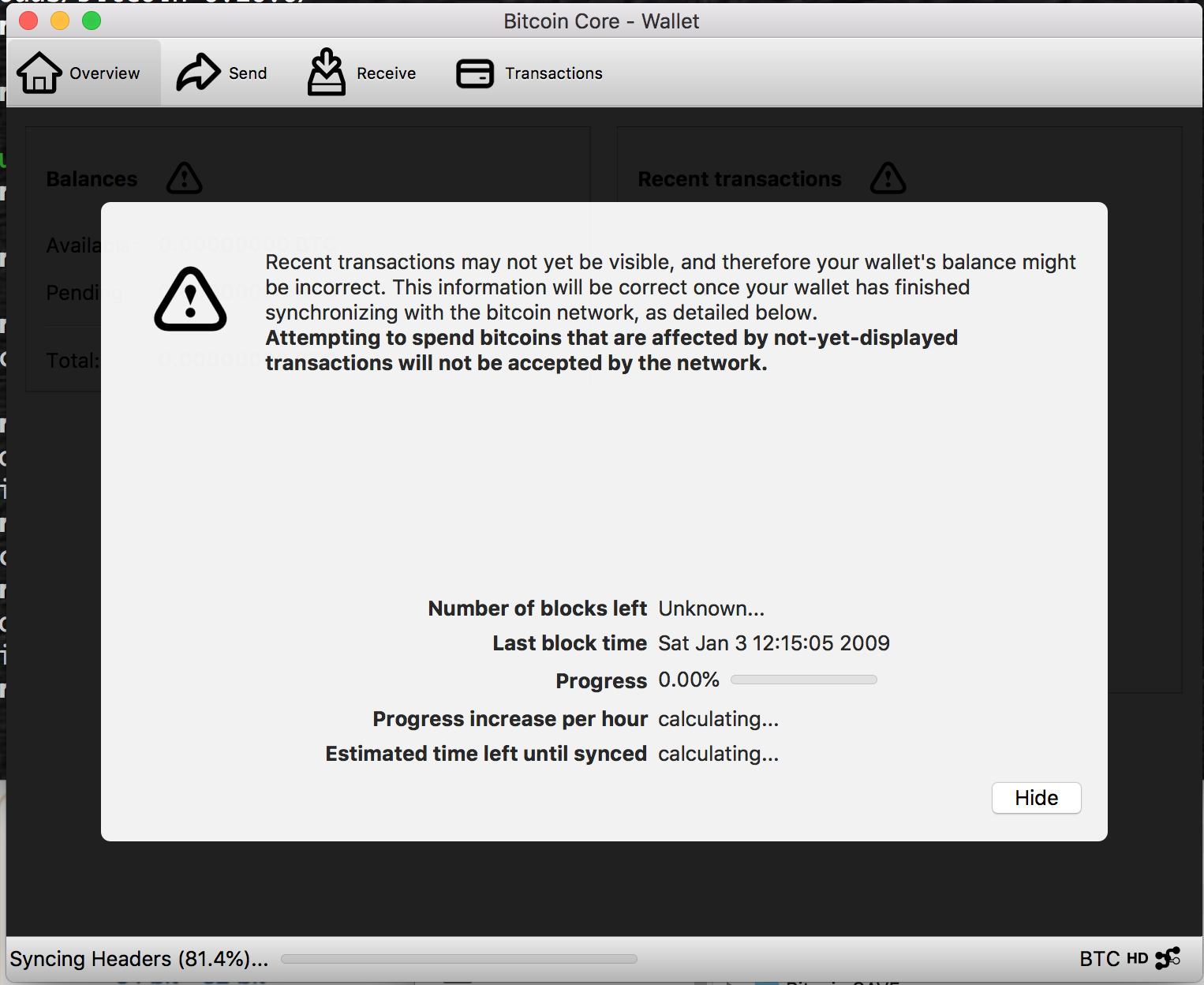
Task: Click the Progress bar beside 0.00%
Action: tap(803, 680)
